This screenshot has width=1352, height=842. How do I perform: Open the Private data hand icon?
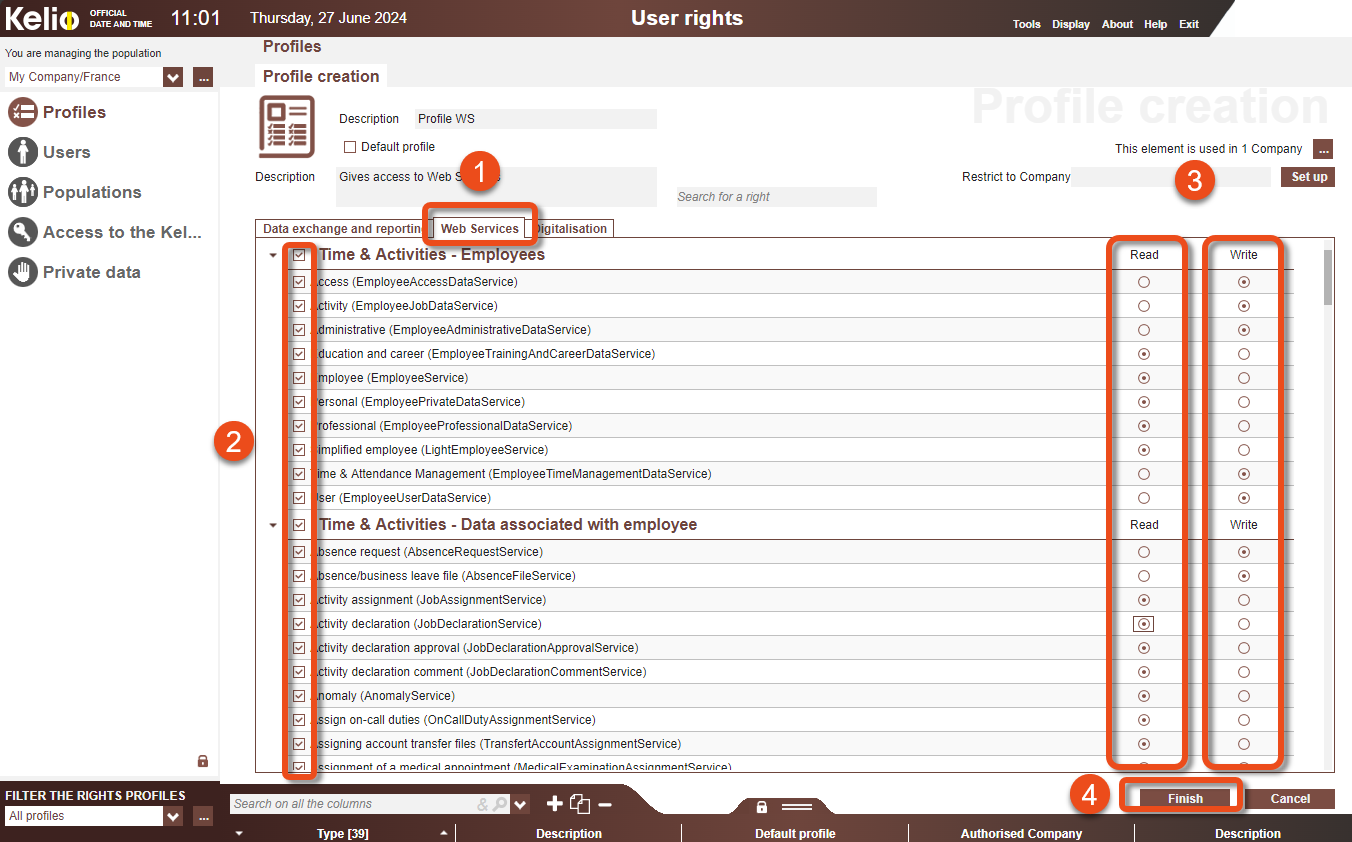[22, 272]
